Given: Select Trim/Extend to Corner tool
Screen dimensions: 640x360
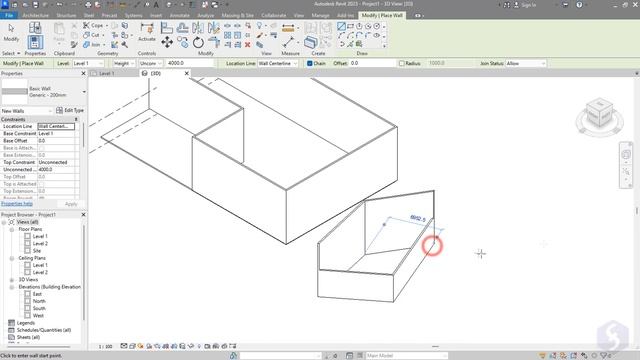Looking at the screenshot, I should (213, 42).
